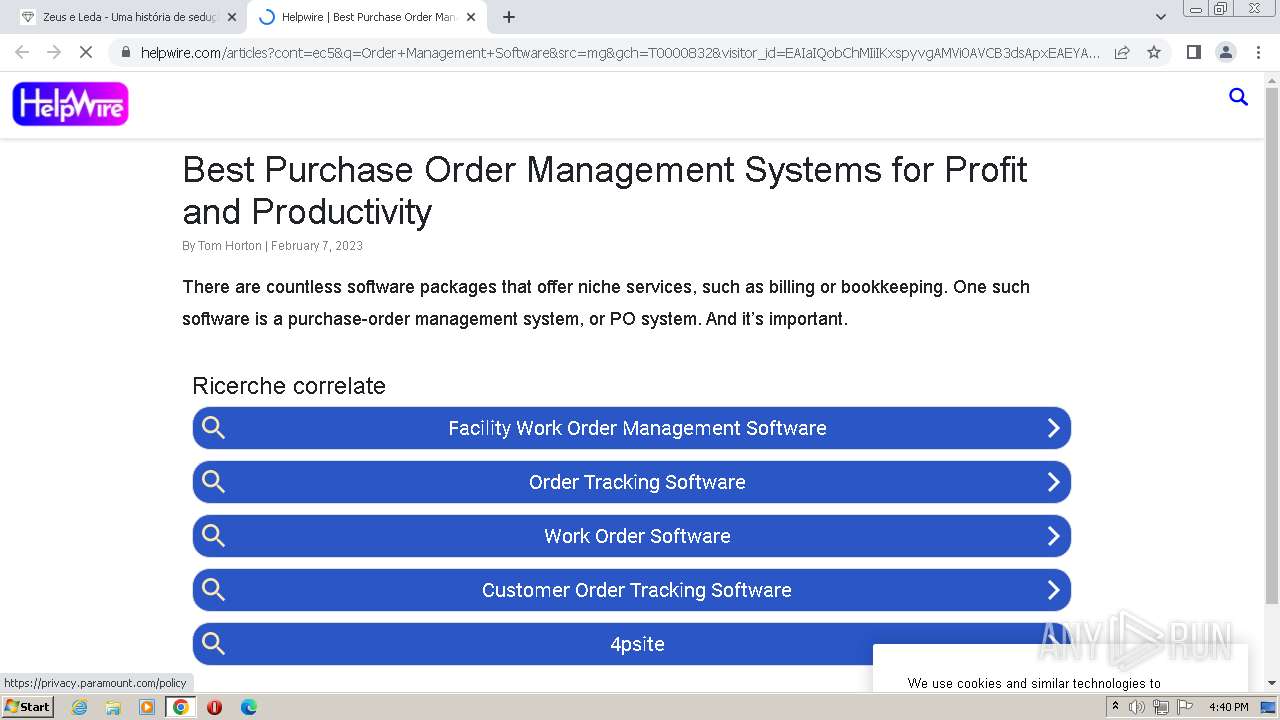Click the forward navigation arrow

pyautogui.click(x=54, y=52)
